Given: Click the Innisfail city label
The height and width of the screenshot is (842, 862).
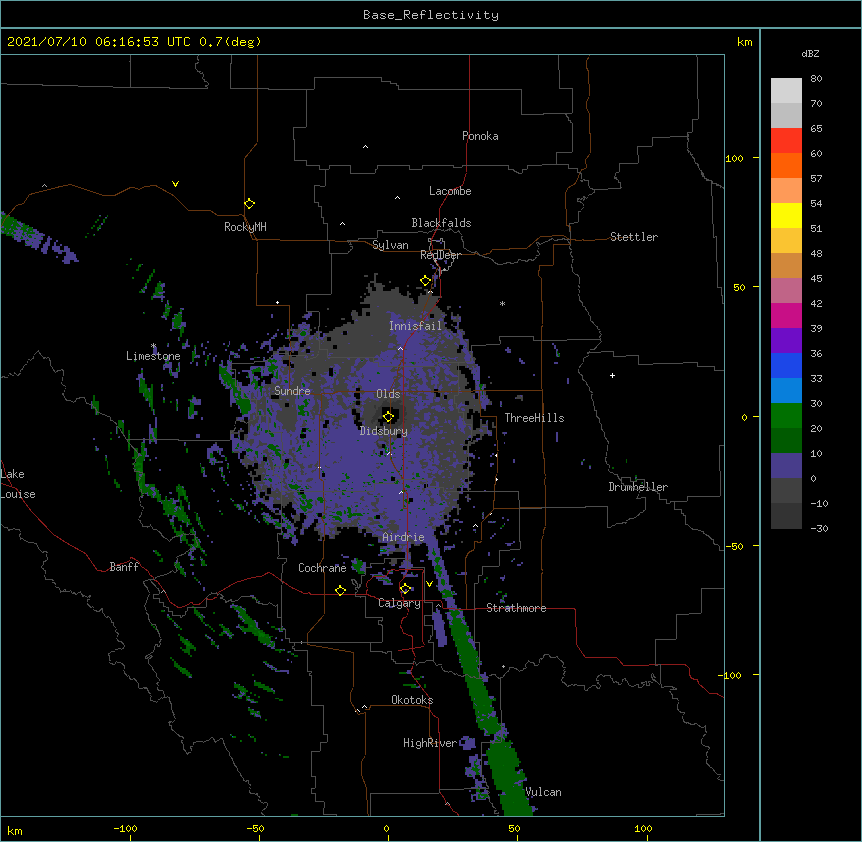Looking at the screenshot, I should (x=415, y=326).
